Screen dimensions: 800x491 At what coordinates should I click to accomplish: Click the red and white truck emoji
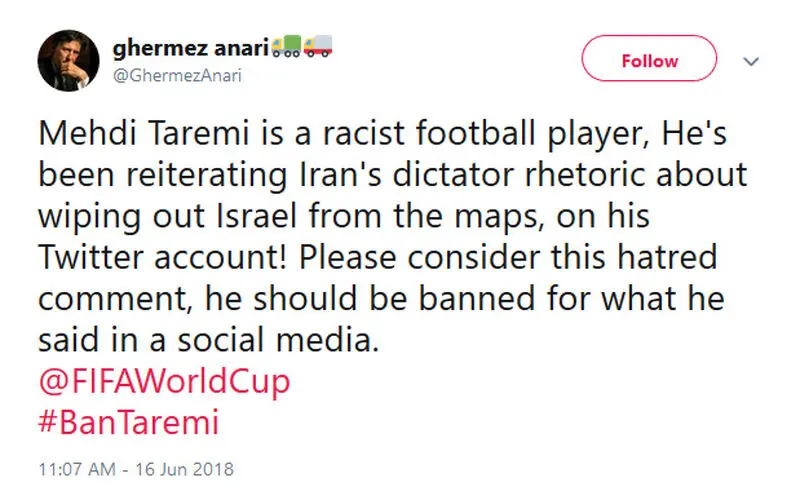tap(318, 46)
